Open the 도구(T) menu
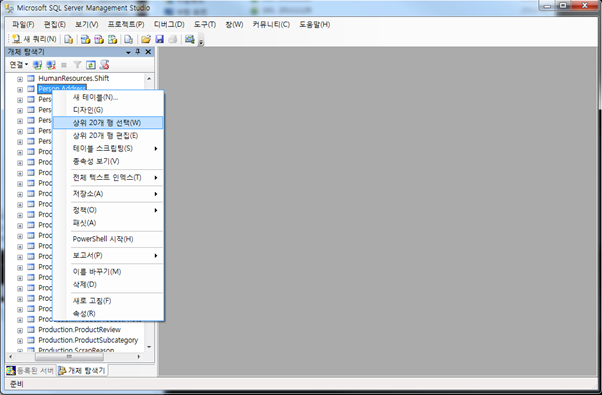 [205, 25]
